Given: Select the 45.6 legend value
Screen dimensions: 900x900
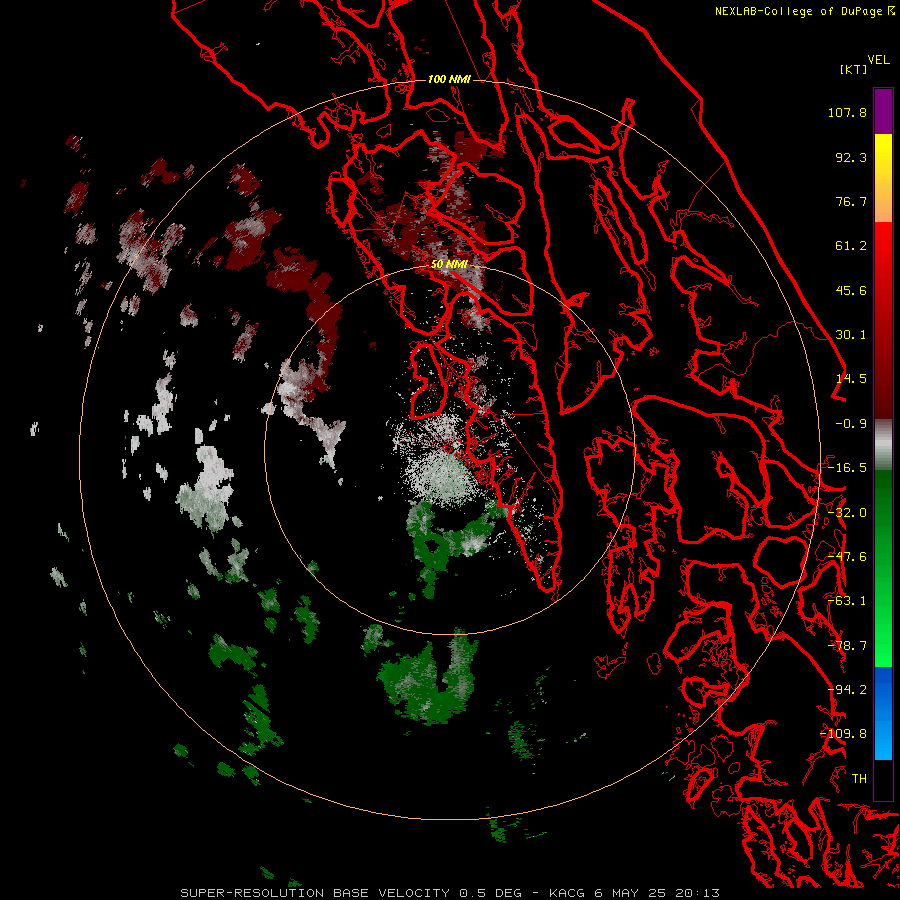Looking at the screenshot, I should click(x=851, y=290).
